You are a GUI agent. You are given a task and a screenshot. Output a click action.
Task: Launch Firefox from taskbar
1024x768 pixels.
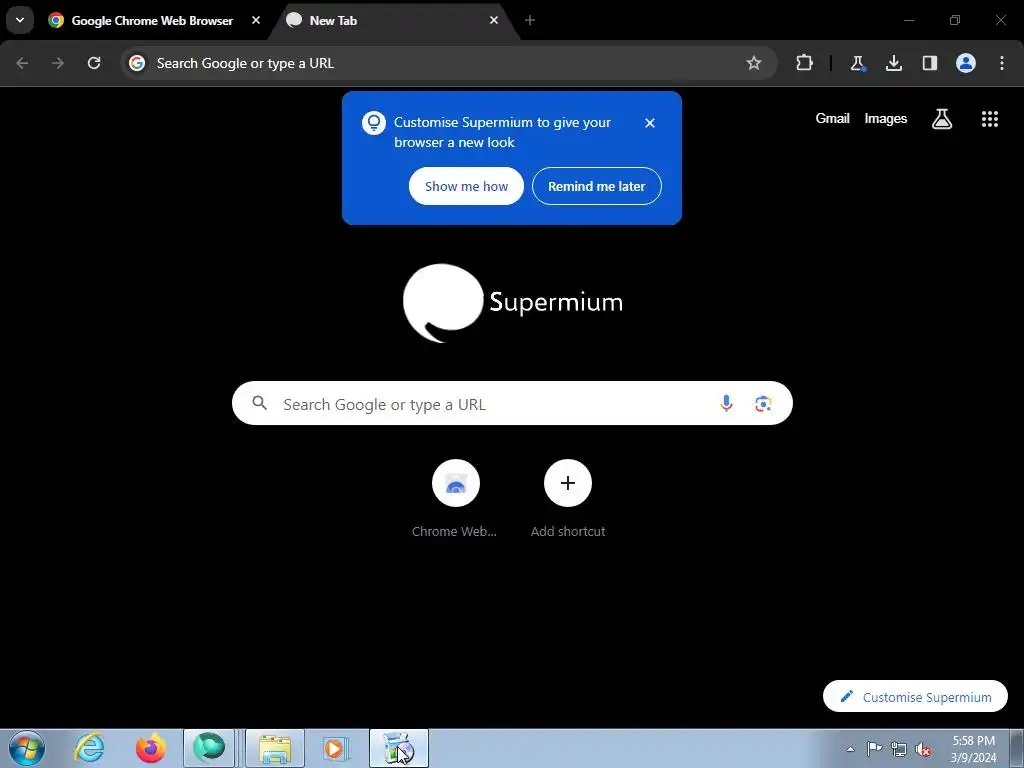tap(150, 748)
